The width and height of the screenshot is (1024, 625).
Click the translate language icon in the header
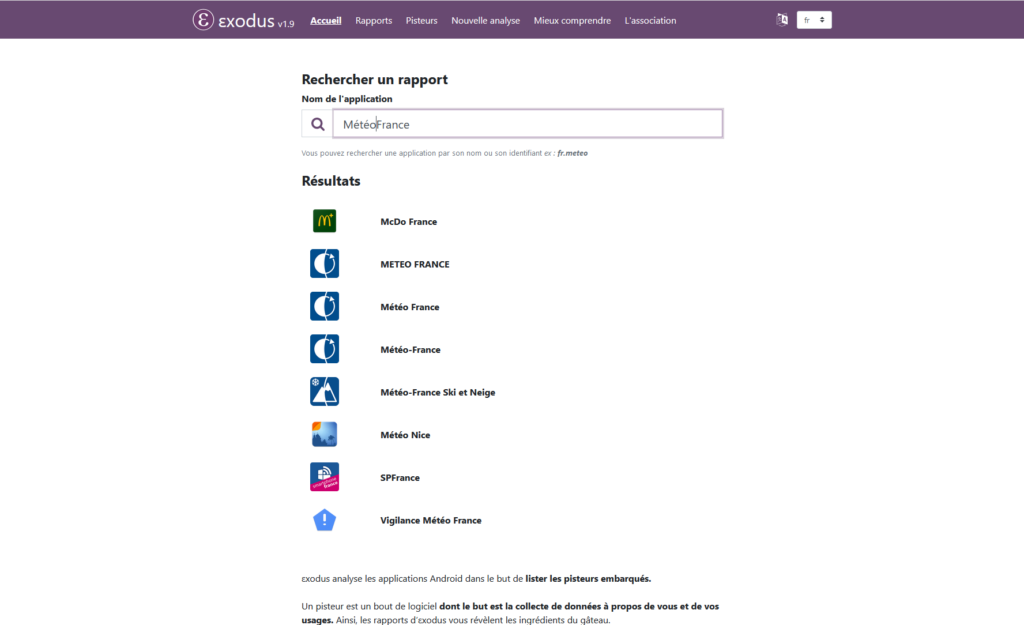(782, 20)
